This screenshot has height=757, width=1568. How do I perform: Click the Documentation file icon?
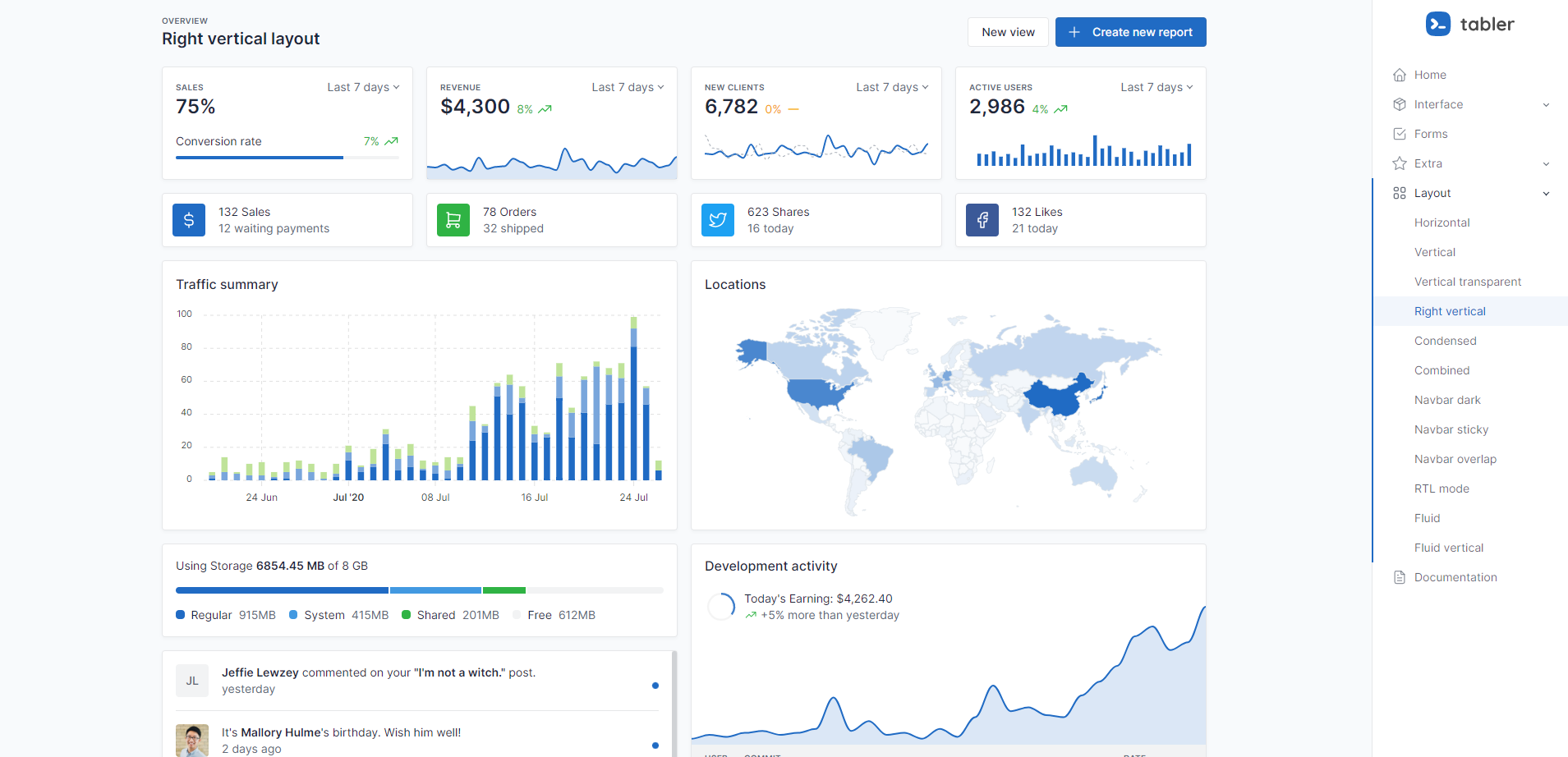pyautogui.click(x=1400, y=577)
